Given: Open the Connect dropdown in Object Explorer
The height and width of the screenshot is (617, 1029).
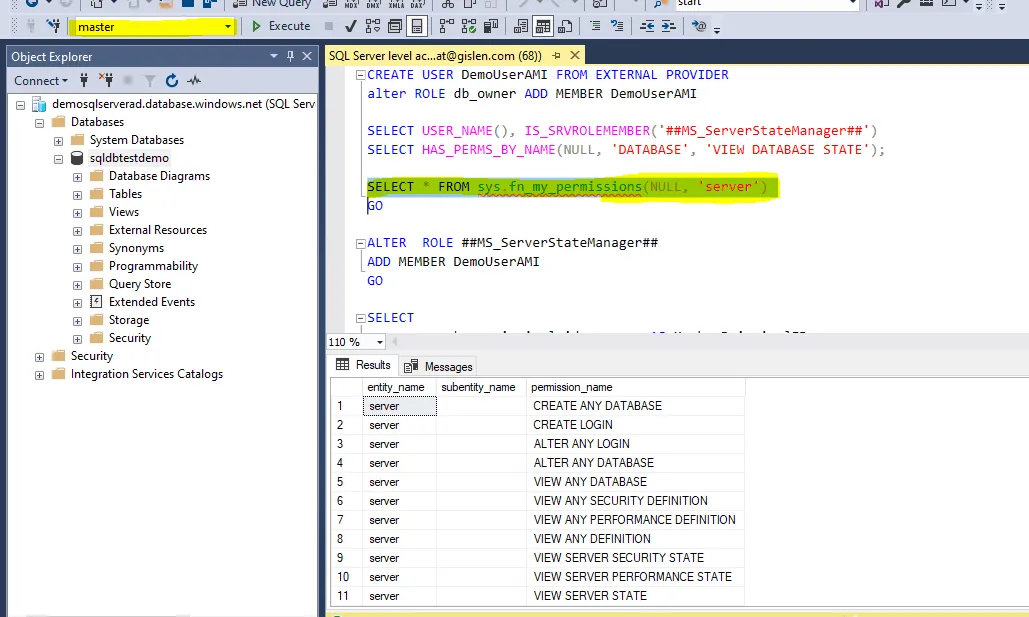Looking at the screenshot, I should click(41, 80).
